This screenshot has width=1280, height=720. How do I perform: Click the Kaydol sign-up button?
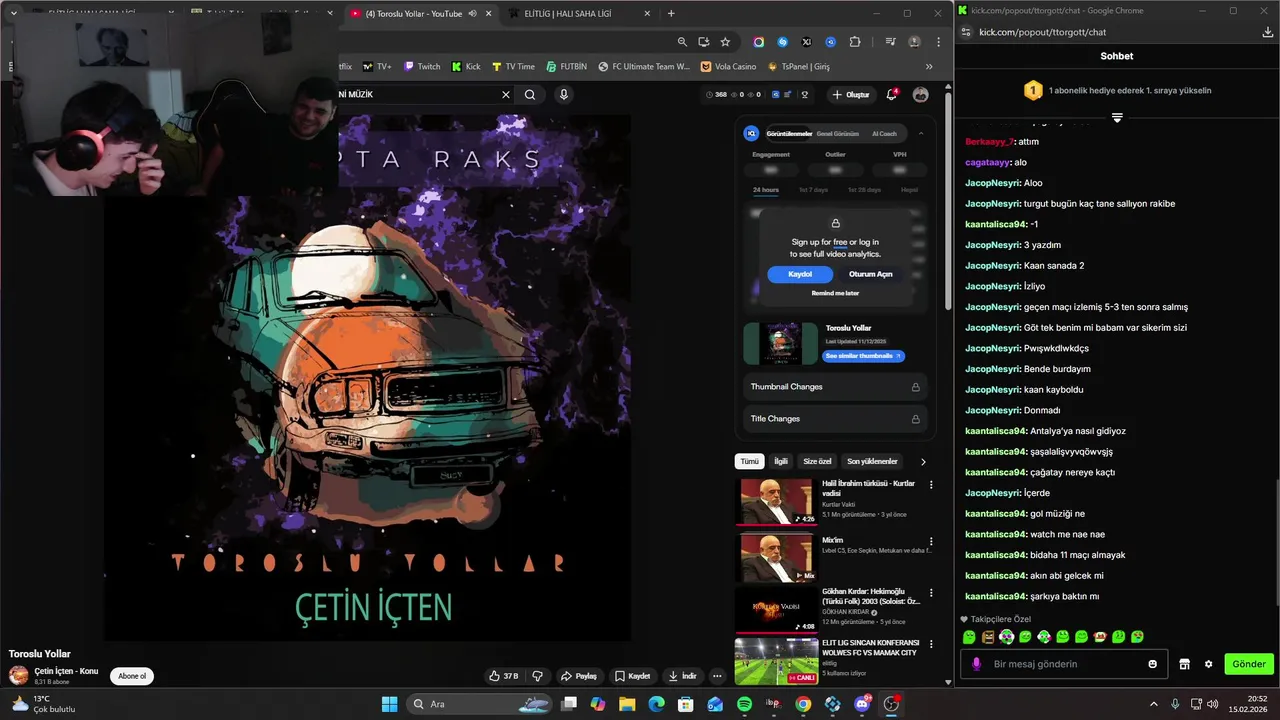800,274
